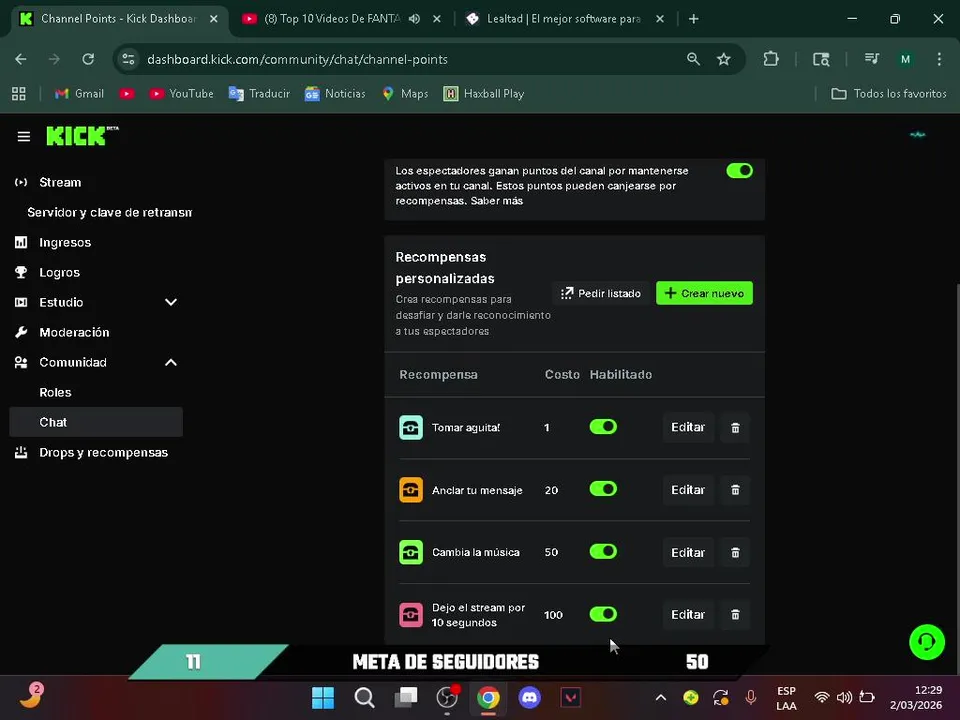
Task: Switch to the YouTube Top 10 Videos tab
Action: [331, 19]
